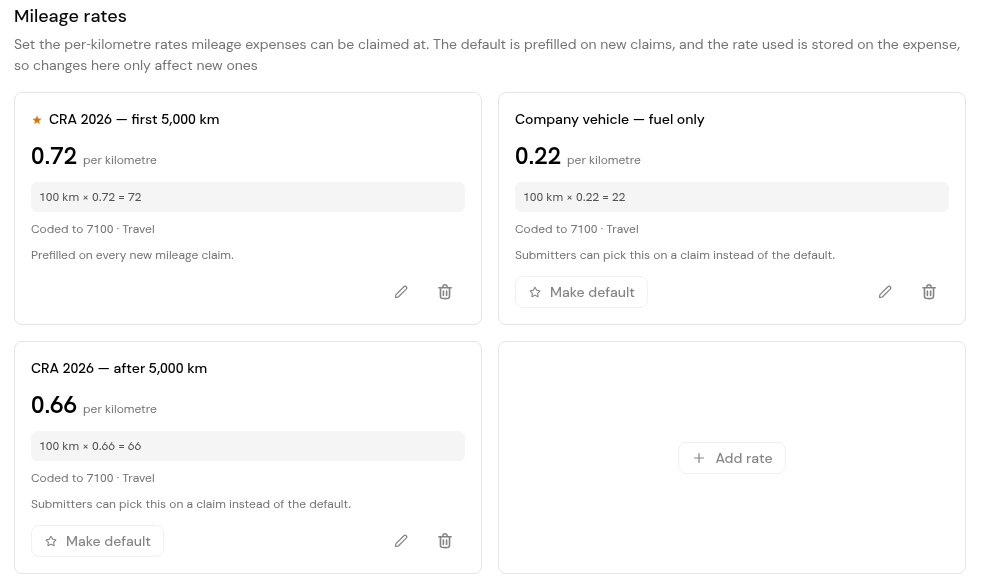Click the submitters note in Company vehicle card
This screenshot has height=584, width=1000.
pyautogui.click(x=675, y=255)
